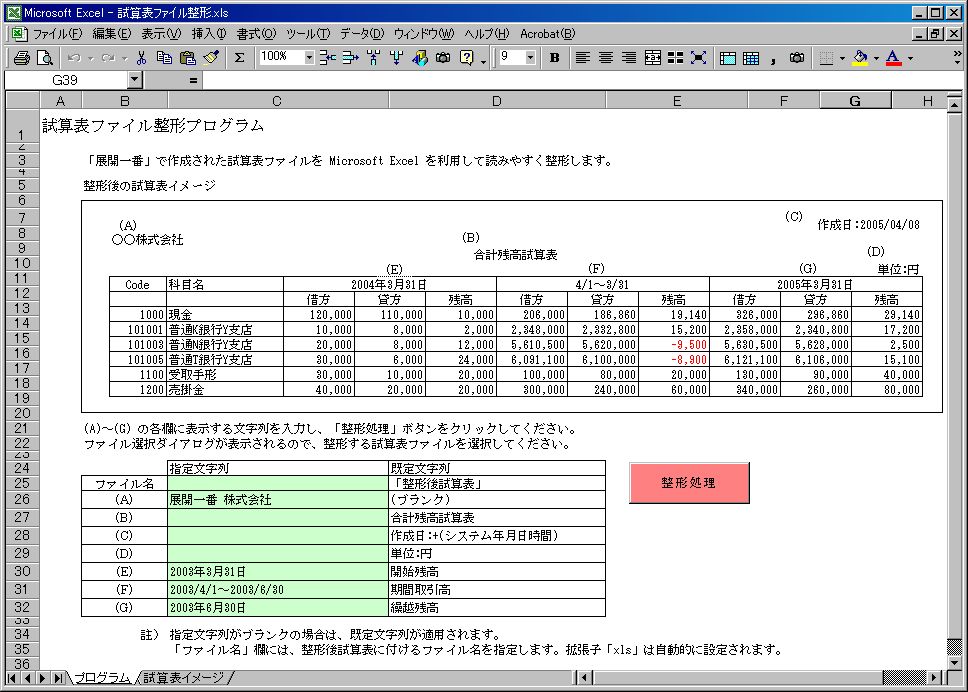Open the Borders style dropdown arrow
968x692 pixels.
click(x=842, y=59)
